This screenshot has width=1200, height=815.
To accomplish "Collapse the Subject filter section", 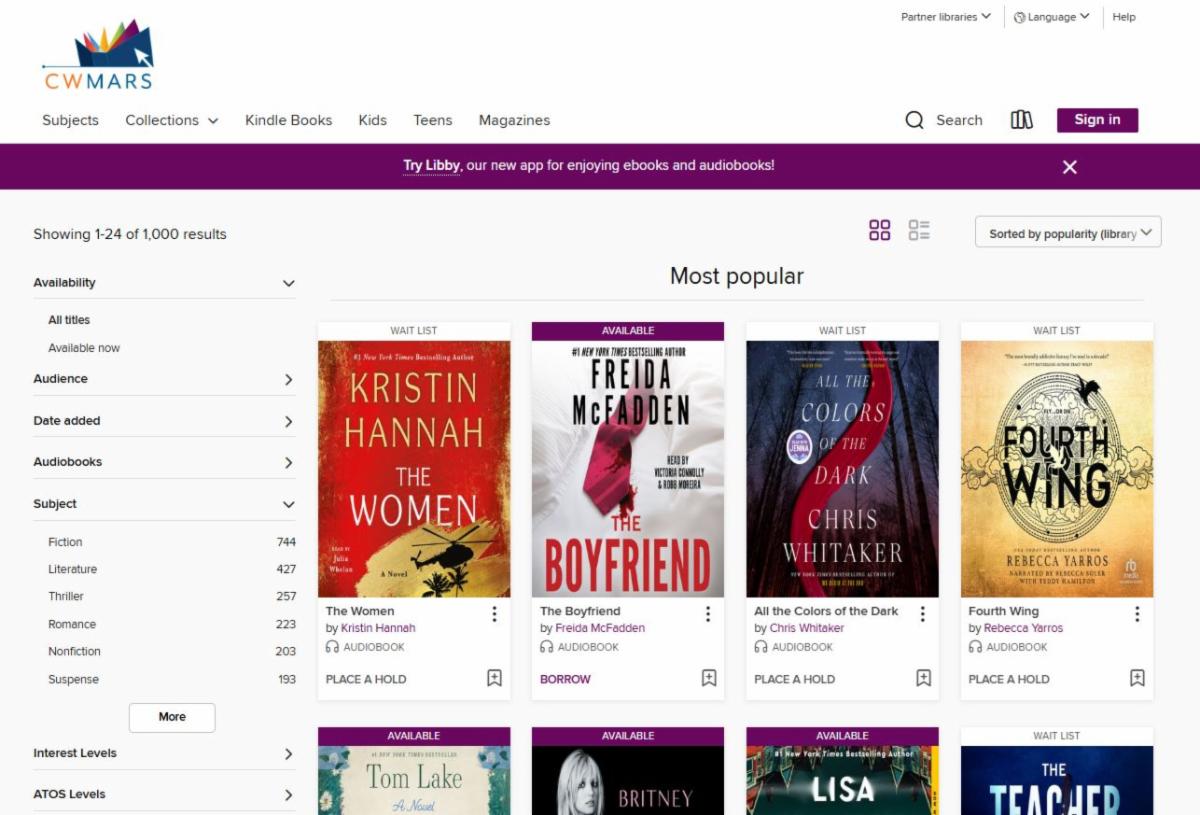I will point(164,504).
